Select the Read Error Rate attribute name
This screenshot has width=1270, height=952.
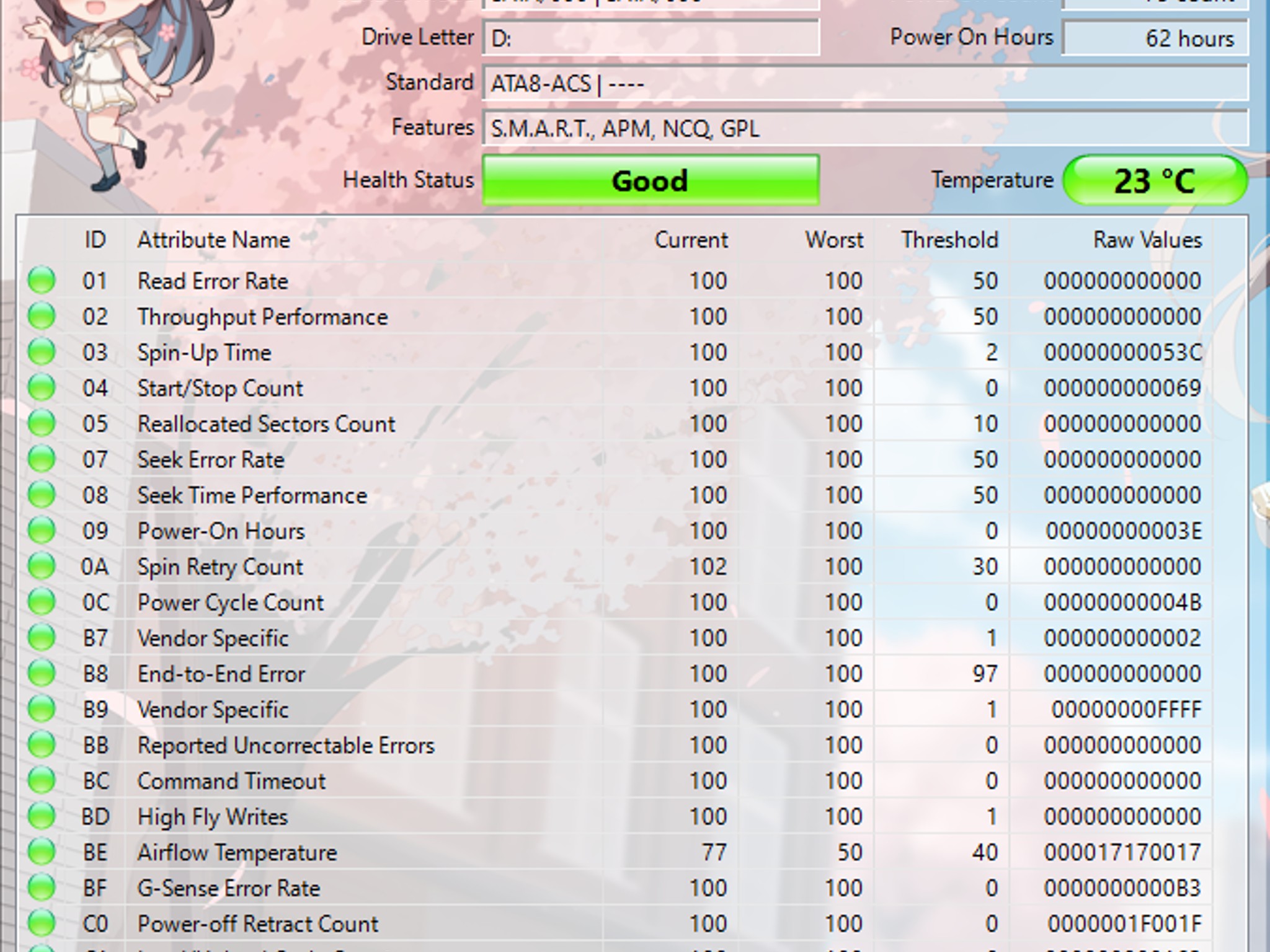click(213, 281)
